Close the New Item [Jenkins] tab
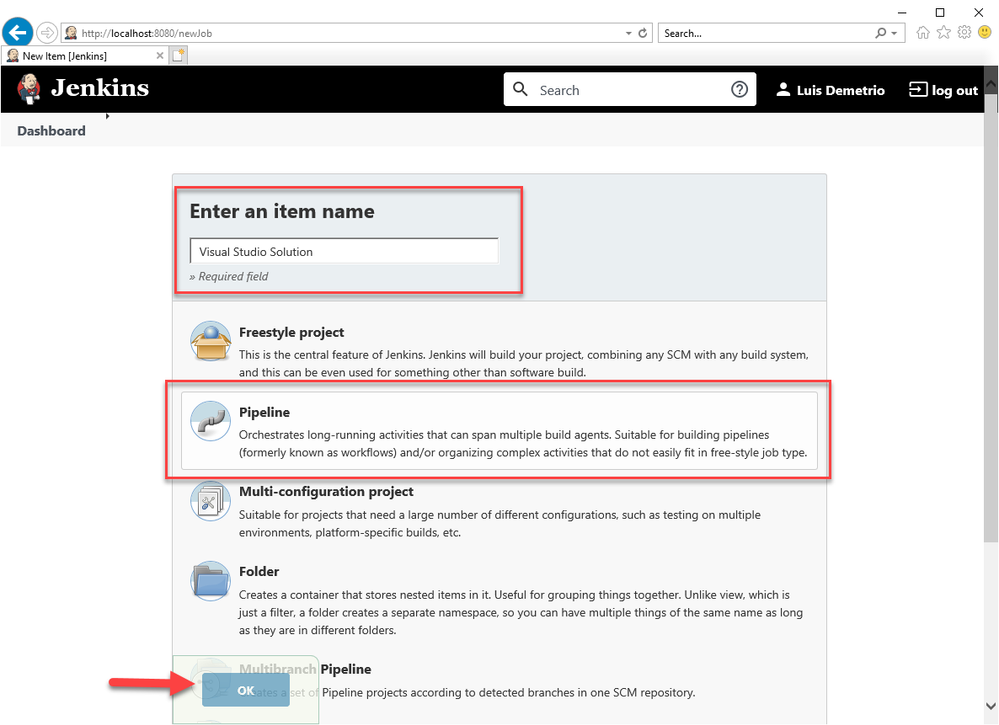999x725 pixels. pos(160,56)
